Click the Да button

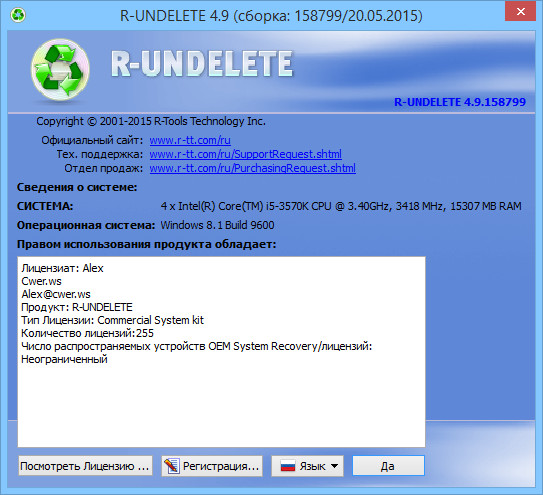point(388,466)
